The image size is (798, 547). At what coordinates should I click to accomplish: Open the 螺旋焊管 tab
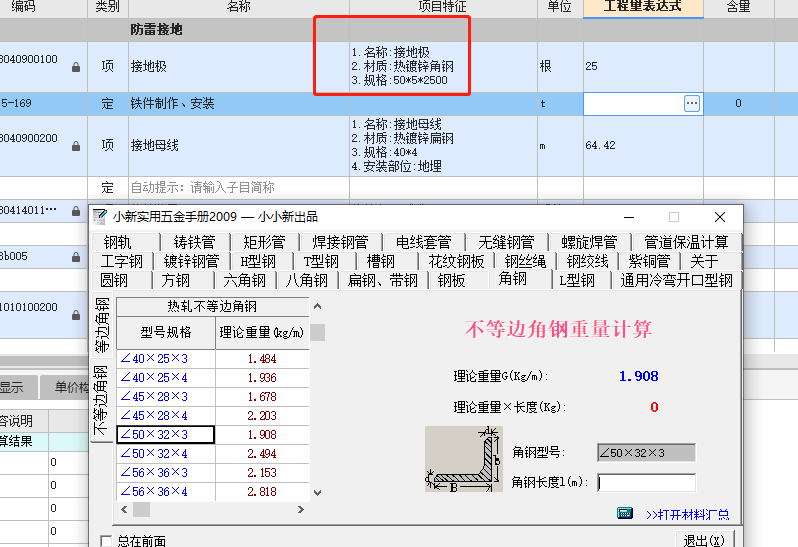[589, 242]
